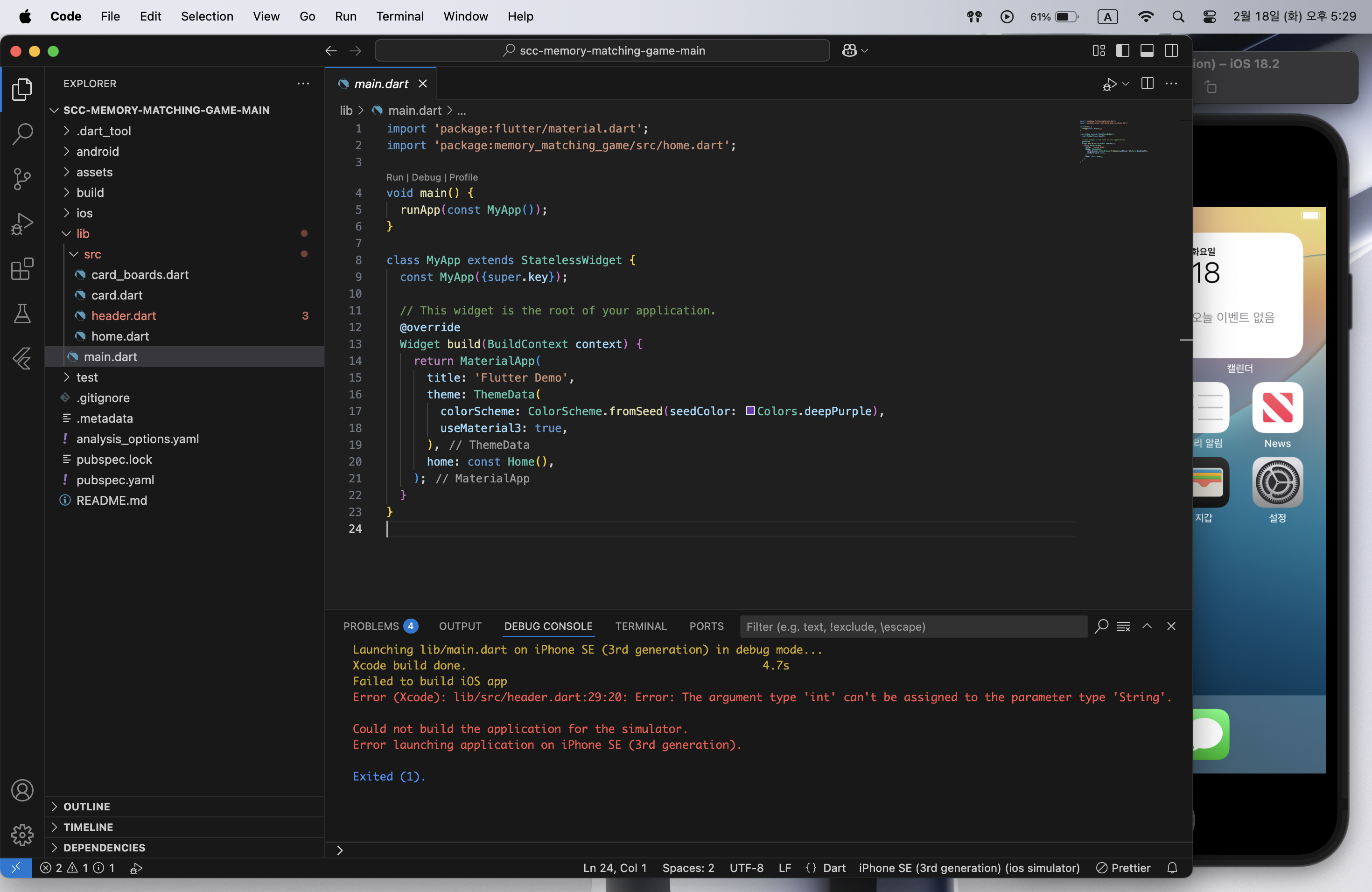This screenshot has width=1372, height=892.
Task: Open the Explorer view in activity bar
Action: point(22,89)
